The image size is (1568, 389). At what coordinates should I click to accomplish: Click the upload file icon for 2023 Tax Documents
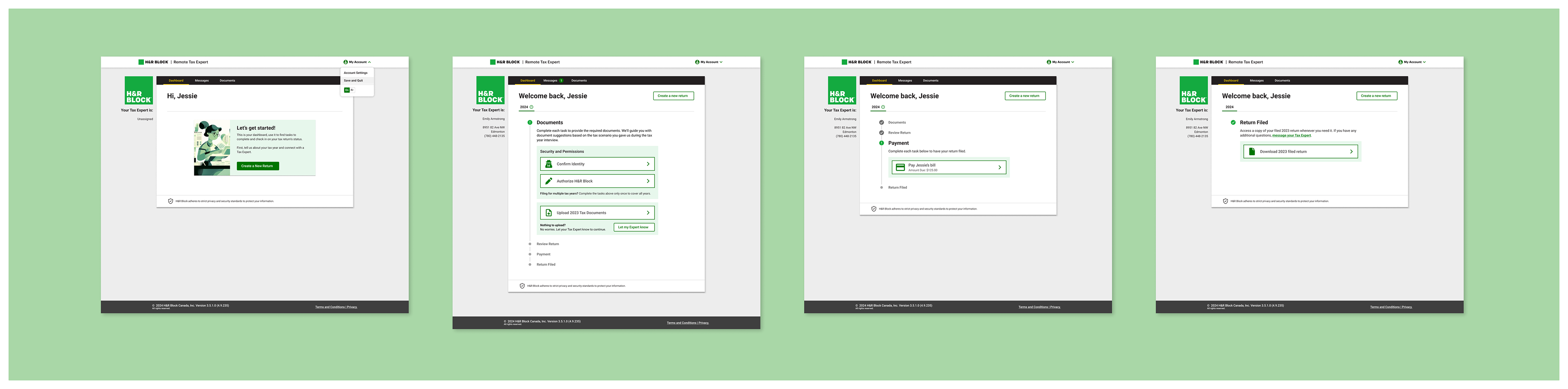coord(548,212)
